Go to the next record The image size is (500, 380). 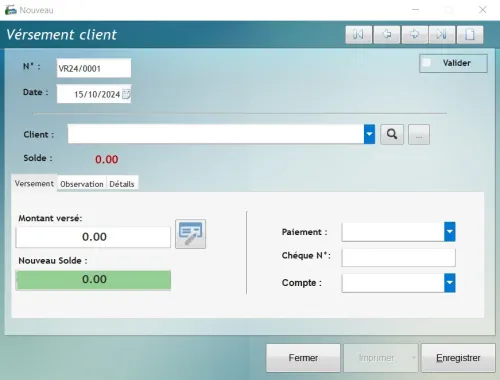[414, 35]
